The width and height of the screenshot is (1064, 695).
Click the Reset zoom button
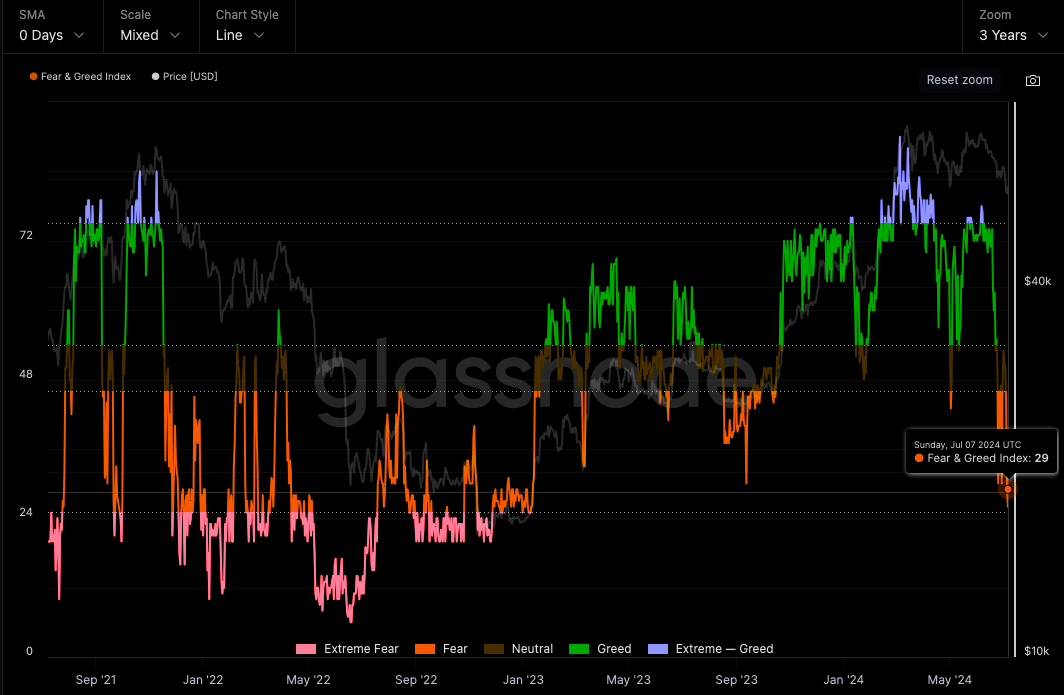960,80
